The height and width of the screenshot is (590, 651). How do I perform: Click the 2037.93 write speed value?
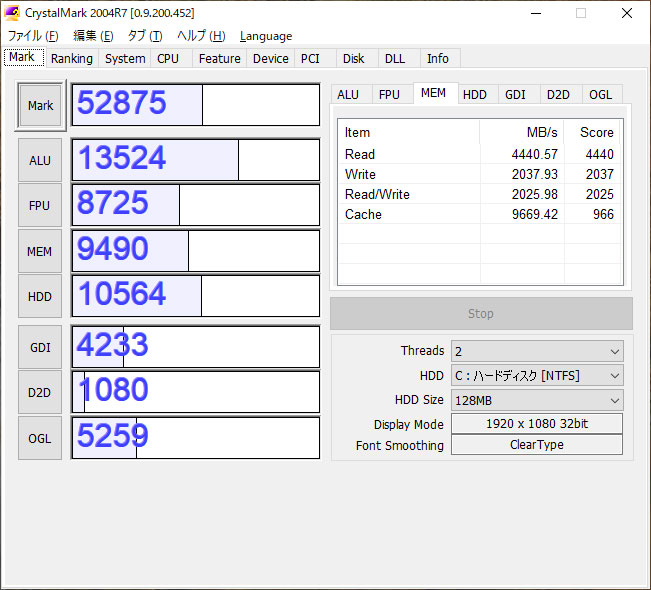tap(535, 174)
